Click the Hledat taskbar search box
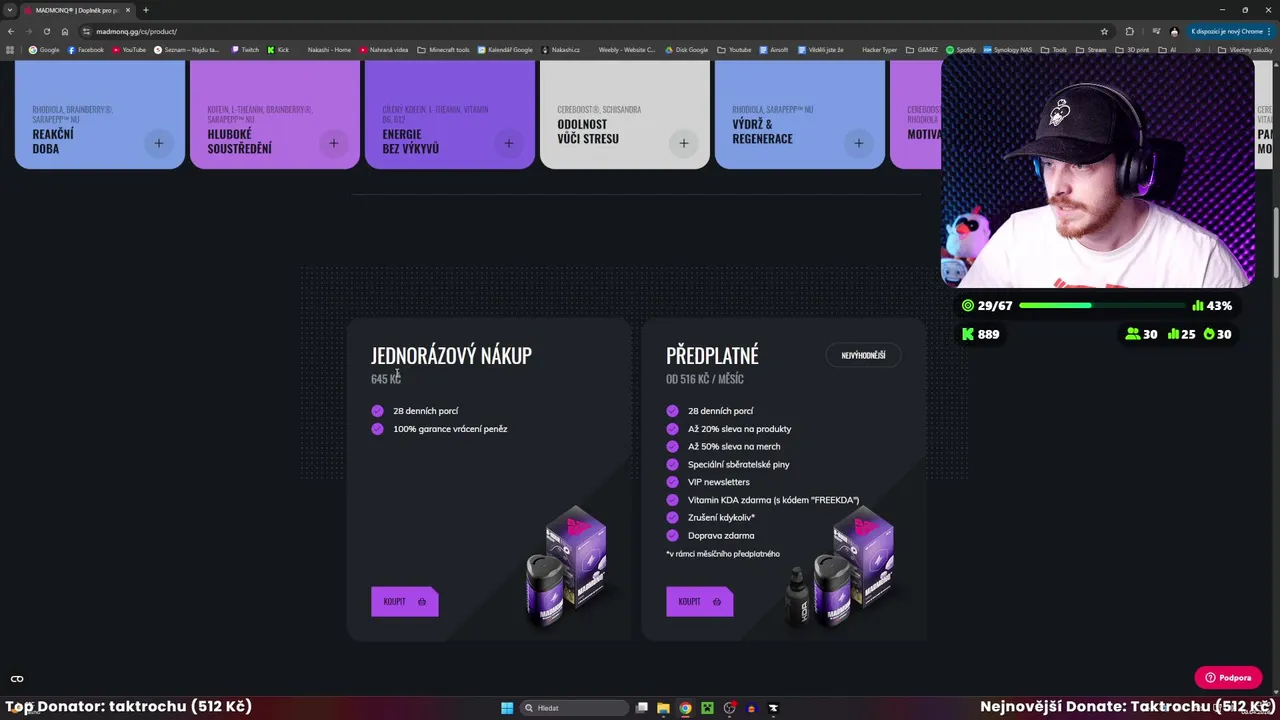This screenshot has width=1280, height=720. [576, 708]
